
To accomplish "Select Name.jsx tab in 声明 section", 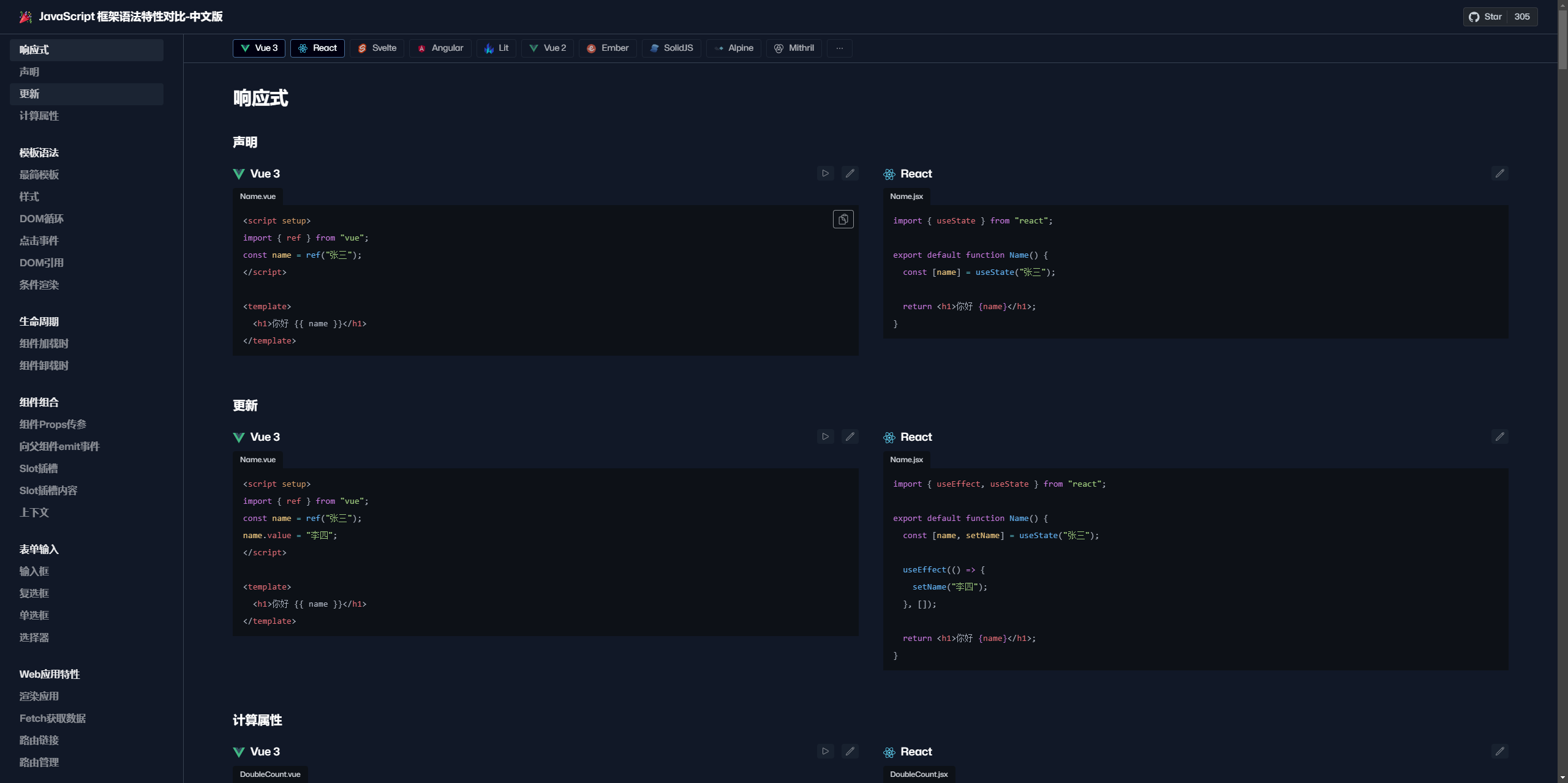I will (x=907, y=197).
